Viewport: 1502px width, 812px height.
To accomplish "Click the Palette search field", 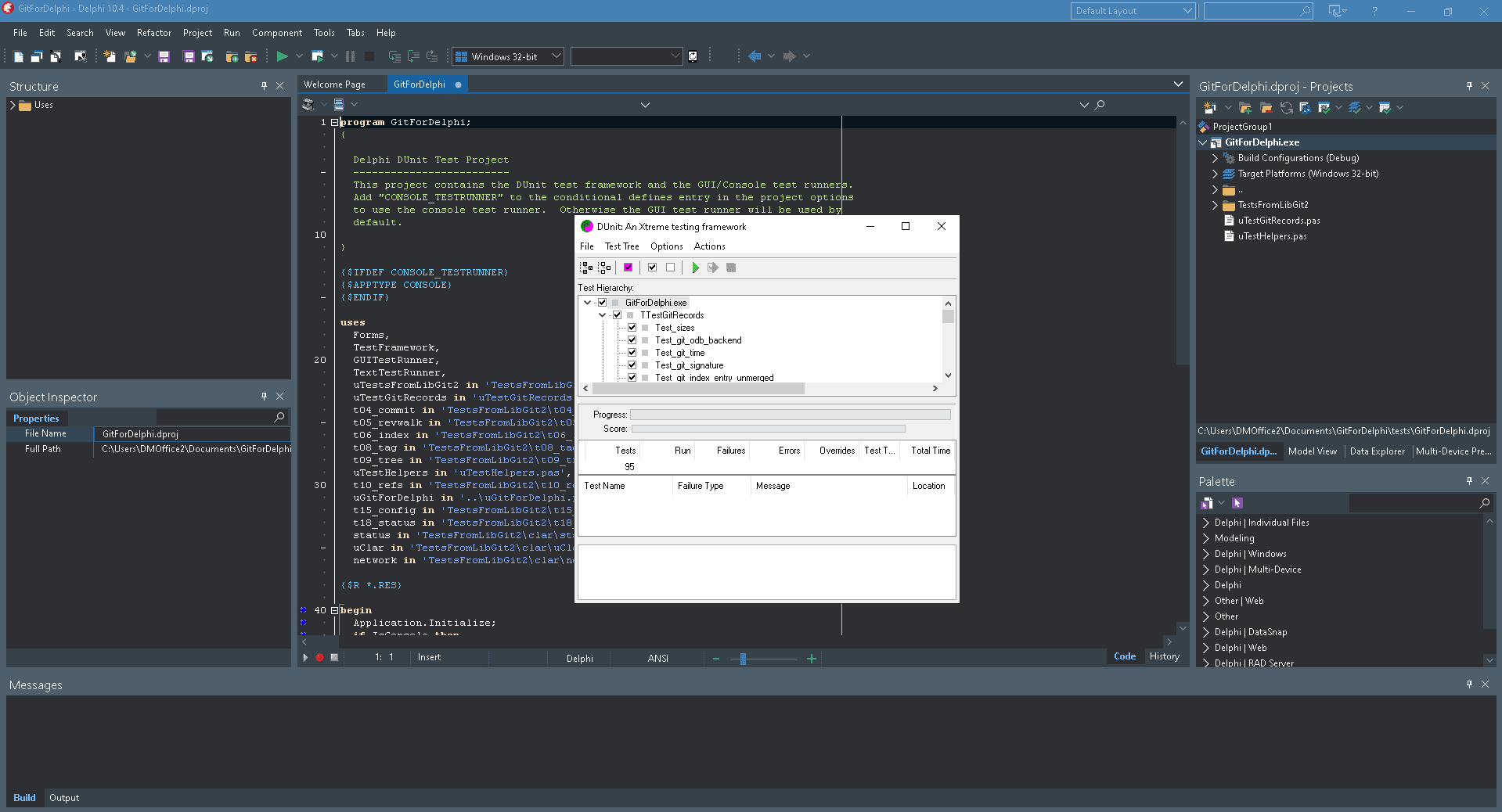I will [1421, 503].
